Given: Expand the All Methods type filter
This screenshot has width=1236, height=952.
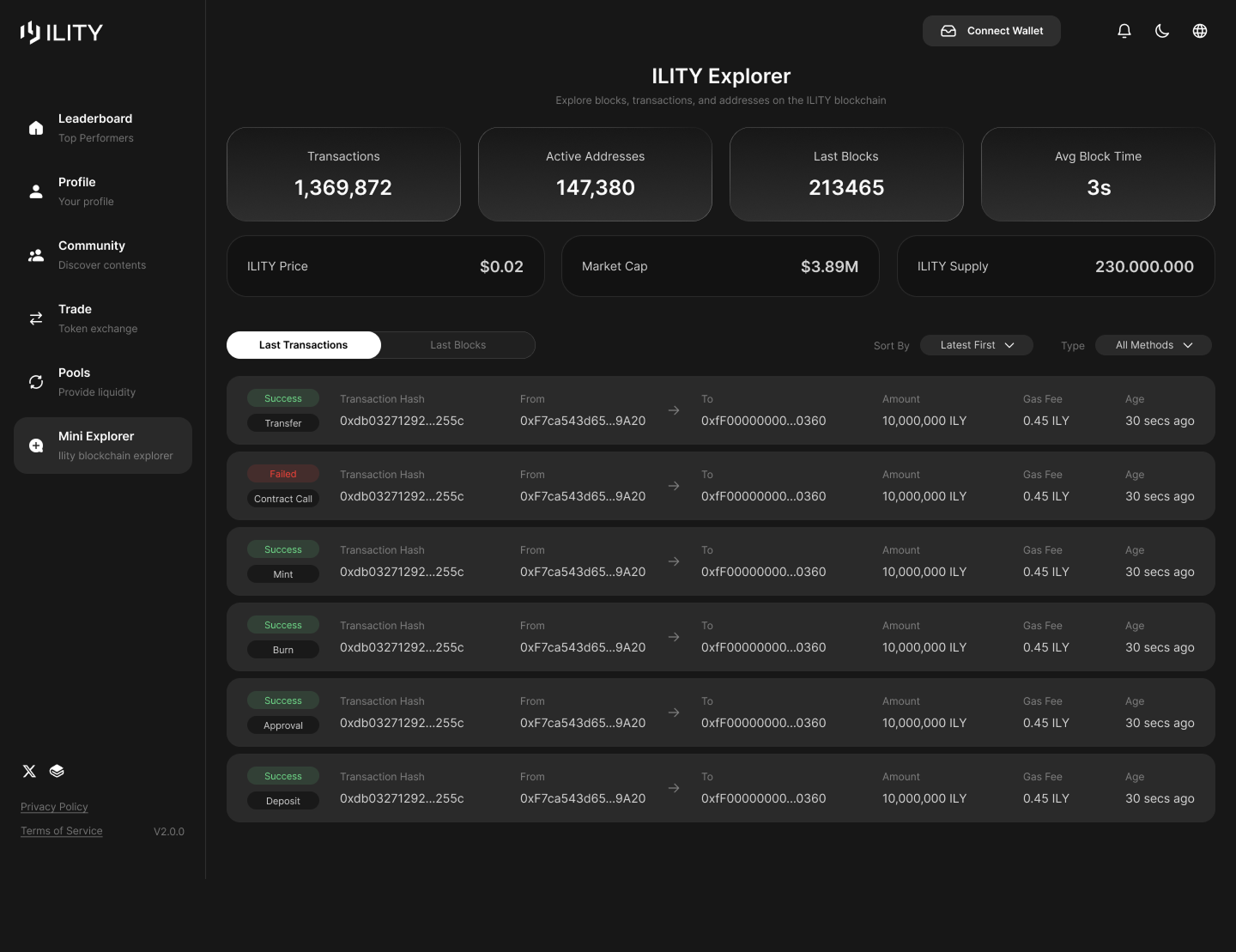Looking at the screenshot, I should coord(1153,344).
